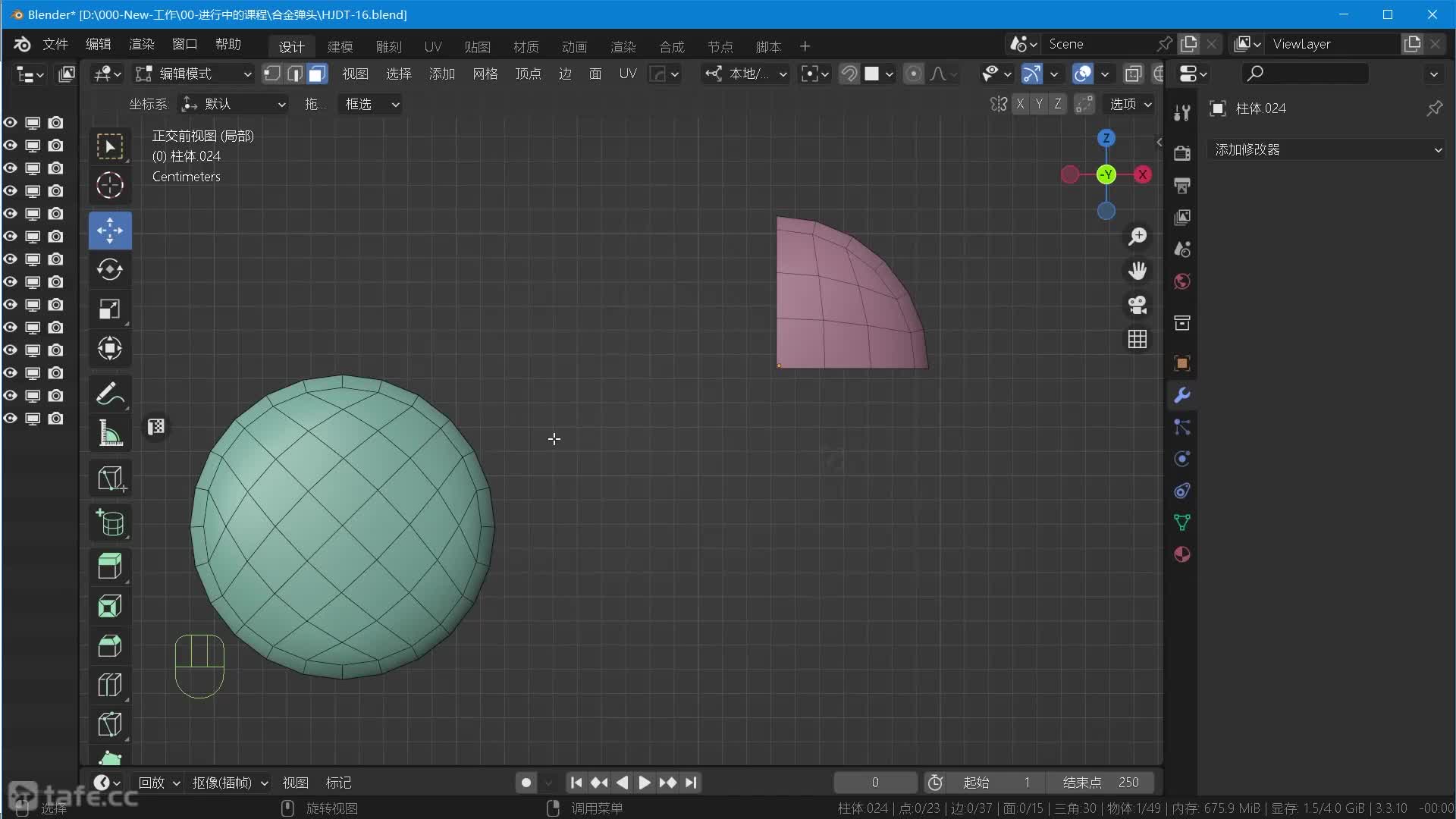The image size is (1456, 819).
Task: Open the 网格 menu
Action: [485, 74]
